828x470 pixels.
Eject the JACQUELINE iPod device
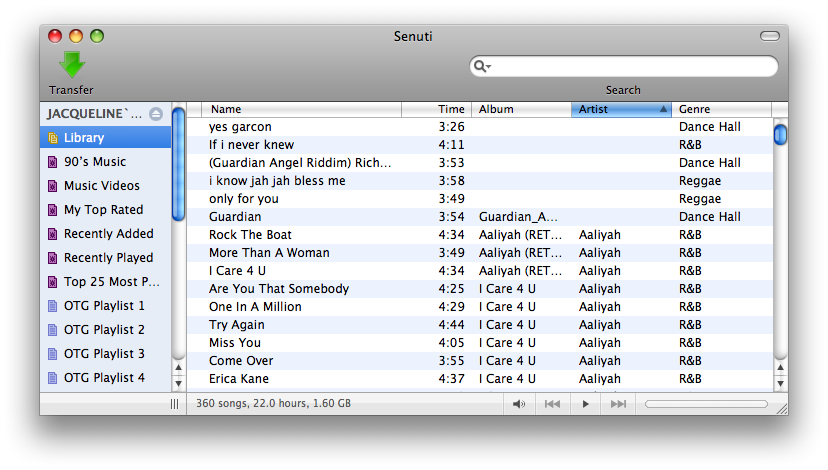(x=156, y=114)
